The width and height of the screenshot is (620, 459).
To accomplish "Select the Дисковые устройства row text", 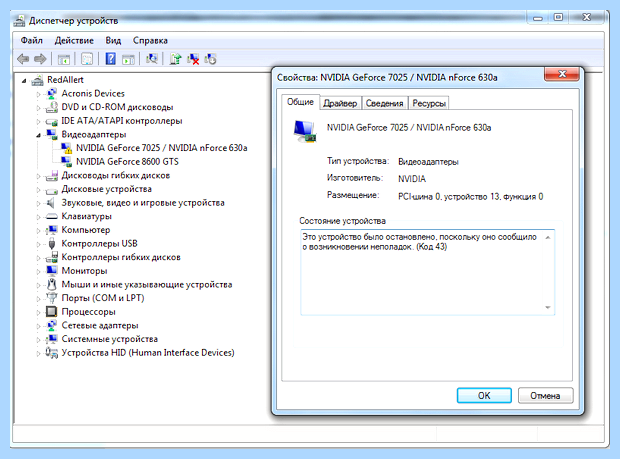I will click(106, 189).
